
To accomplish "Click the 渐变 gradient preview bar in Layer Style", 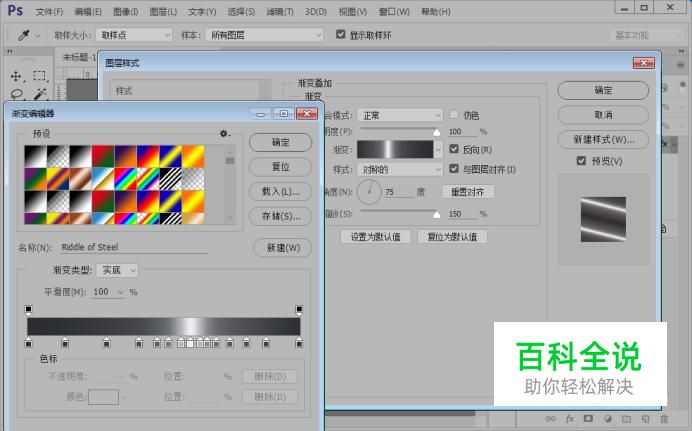I will click(x=395, y=150).
